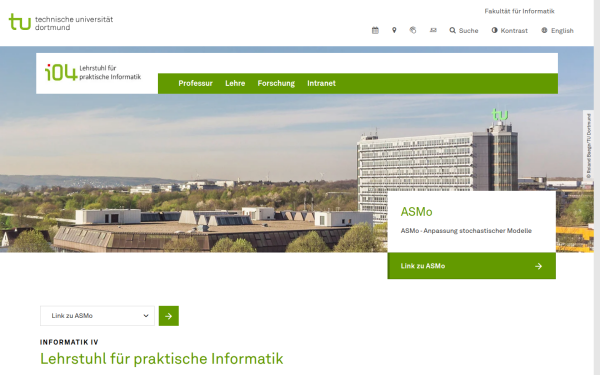Click the Link zu ASMo green button
This screenshot has height=375, width=600.
click(471, 266)
